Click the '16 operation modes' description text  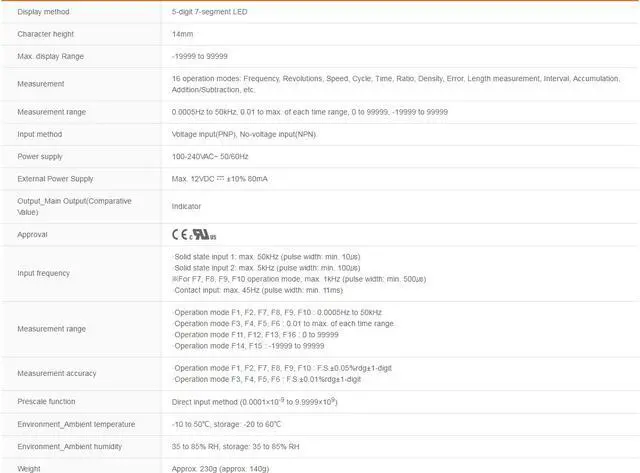click(396, 84)
